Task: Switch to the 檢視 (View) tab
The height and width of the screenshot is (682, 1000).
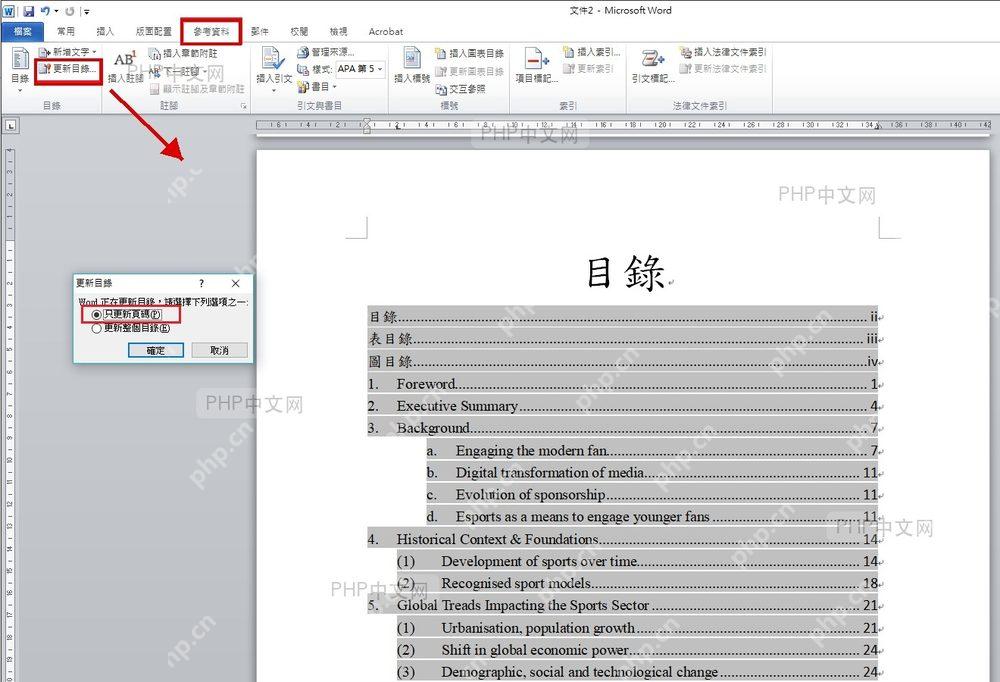Action: click(x=338, y=31)
